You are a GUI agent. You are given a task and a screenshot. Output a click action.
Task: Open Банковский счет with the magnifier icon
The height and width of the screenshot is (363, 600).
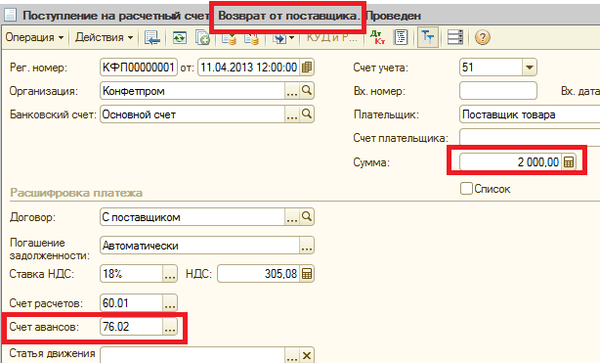[x=307, y=114]
